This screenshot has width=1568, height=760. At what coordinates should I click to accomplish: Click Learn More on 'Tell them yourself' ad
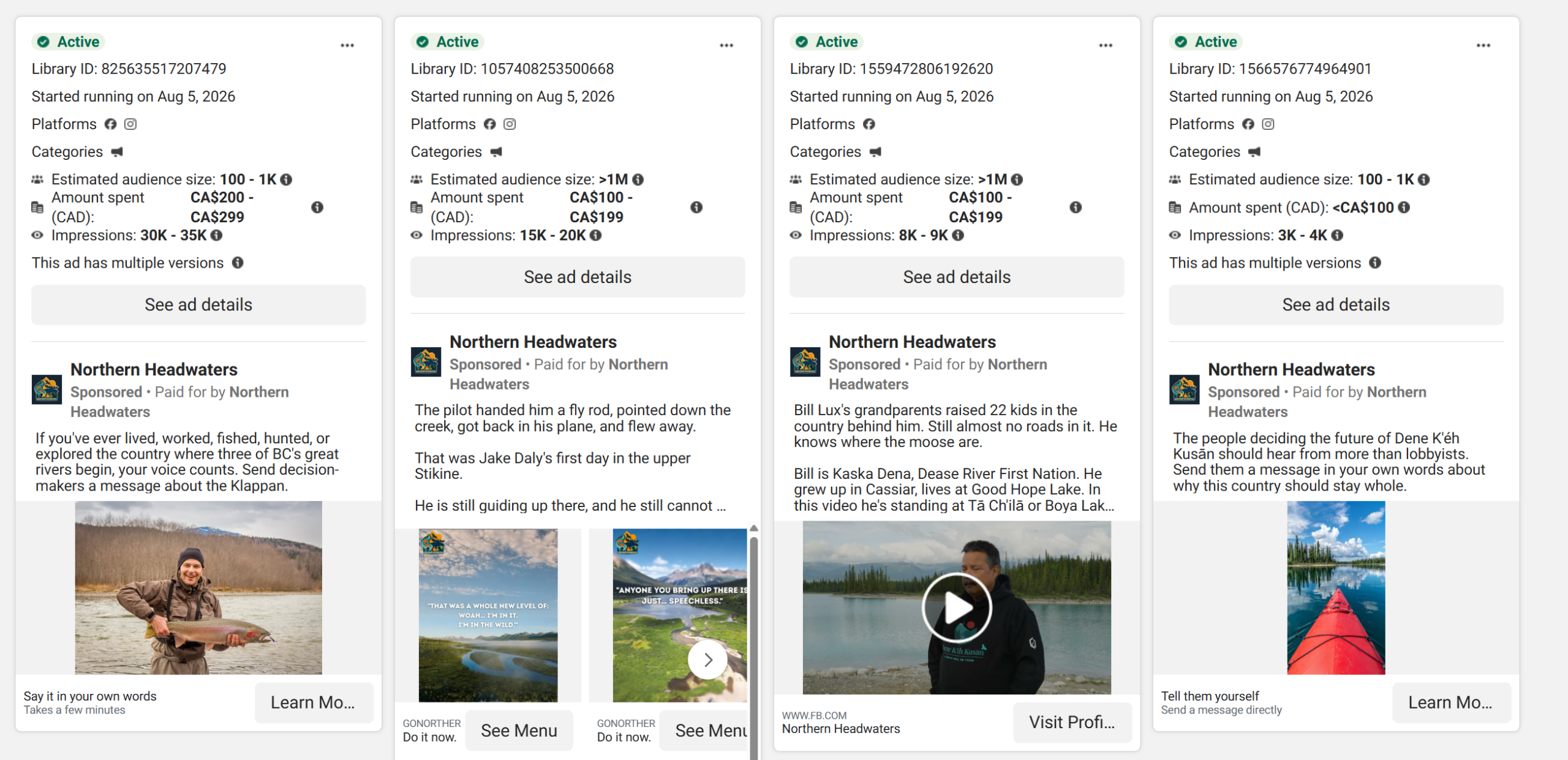pyautogui.click(x=1451, y=702)
